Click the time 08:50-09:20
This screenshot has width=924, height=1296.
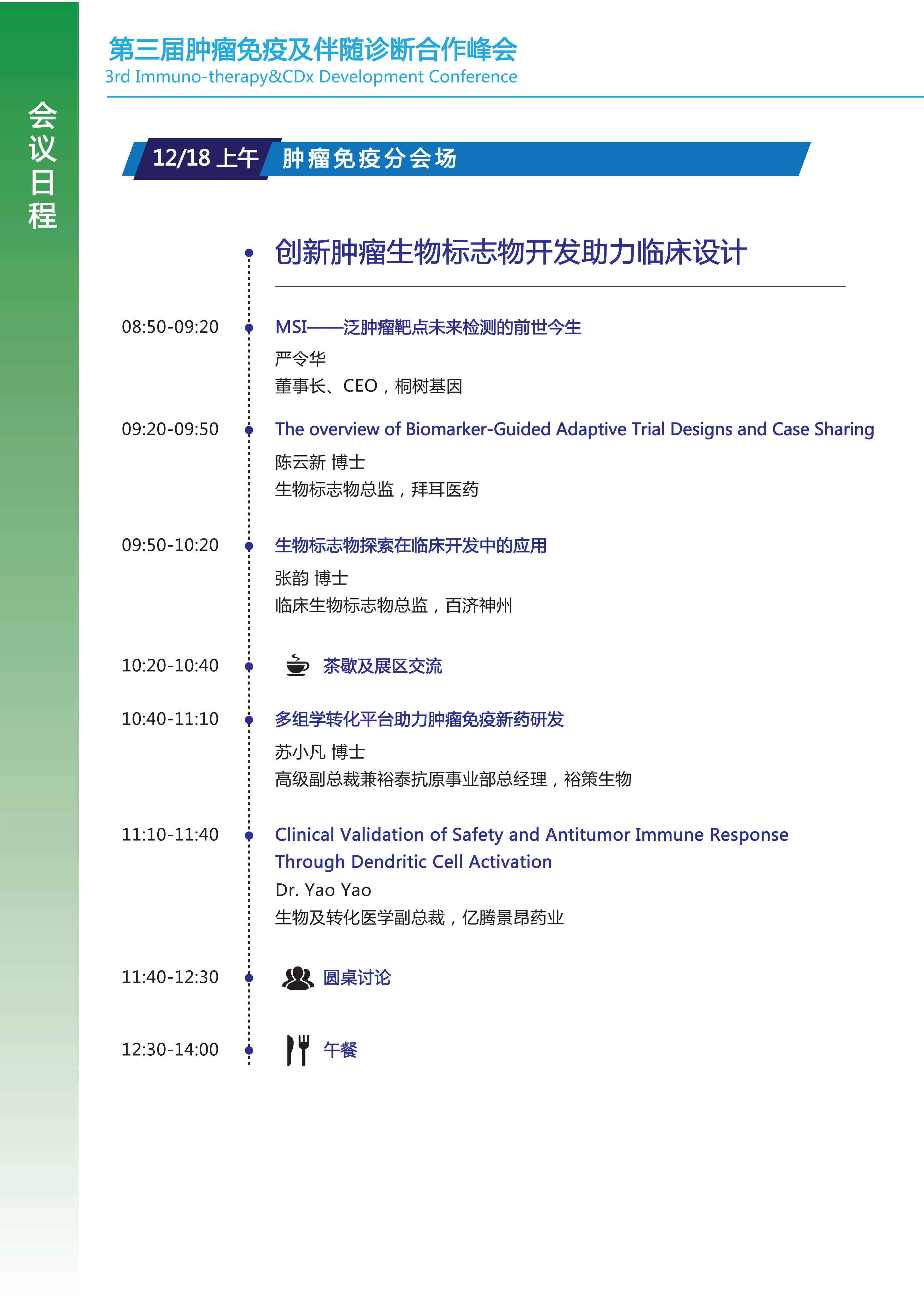(170, 327)
